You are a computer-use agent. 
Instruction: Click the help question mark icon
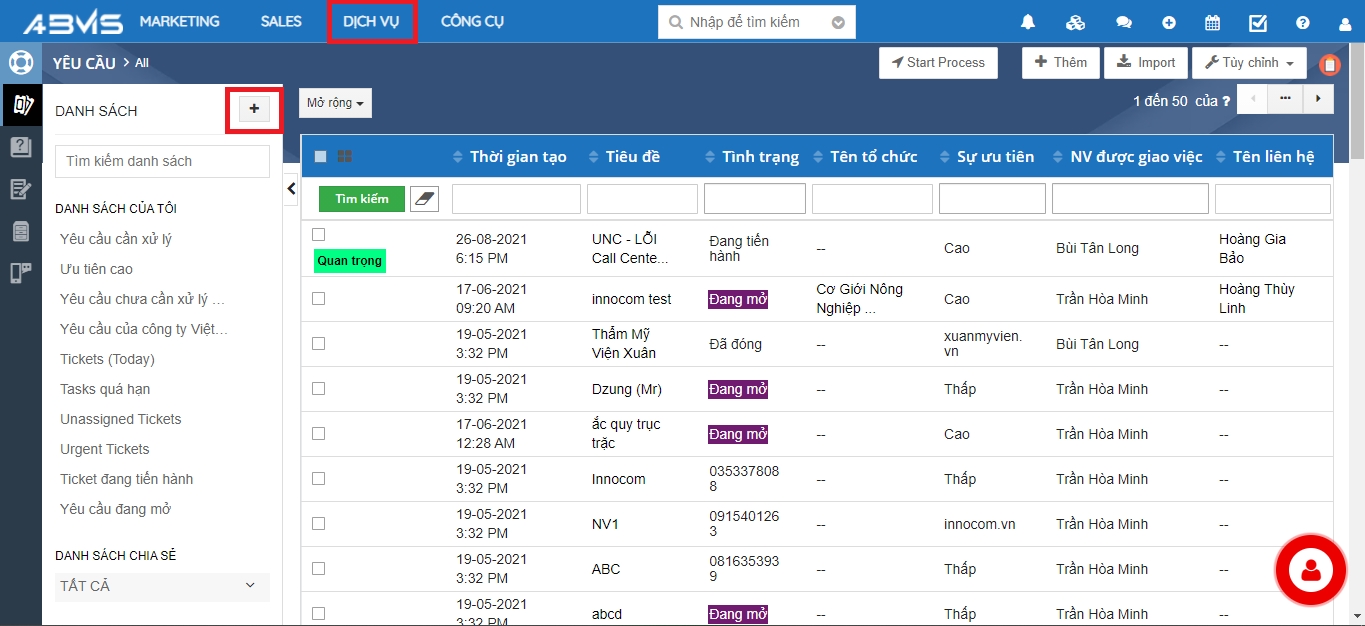point(1302,22)
